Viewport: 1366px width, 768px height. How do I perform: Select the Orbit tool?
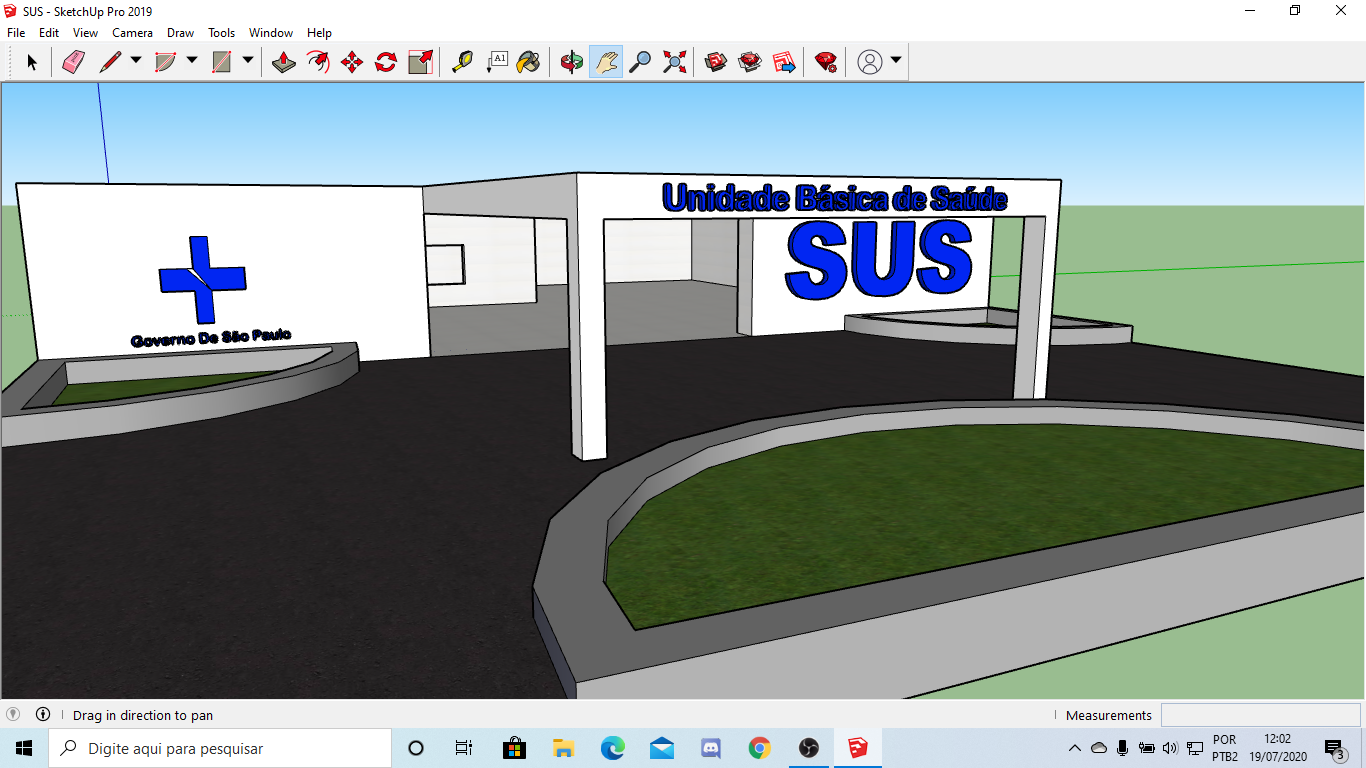click(x=572, y=62)
